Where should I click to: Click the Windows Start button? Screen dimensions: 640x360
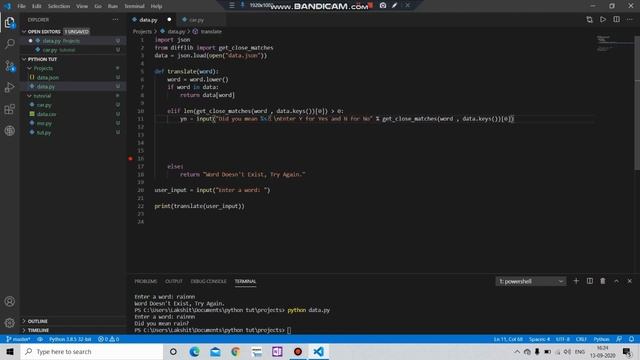click(x=10, y=351)
